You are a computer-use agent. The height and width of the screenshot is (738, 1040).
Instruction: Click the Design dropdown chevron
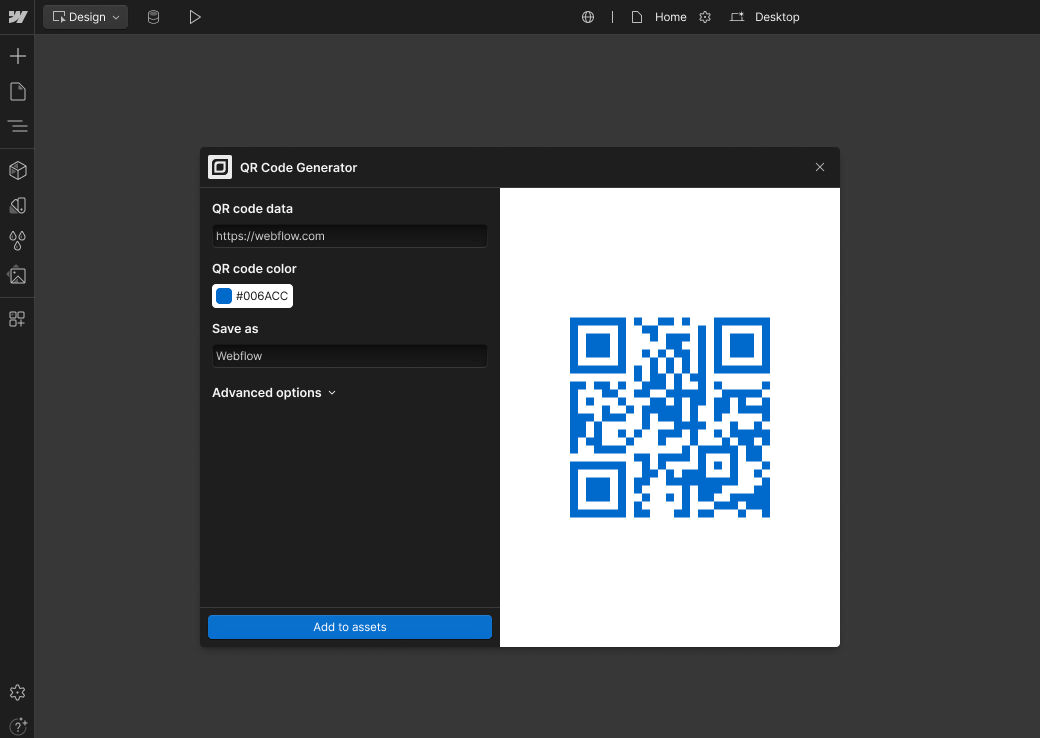[x=116, y=17]
